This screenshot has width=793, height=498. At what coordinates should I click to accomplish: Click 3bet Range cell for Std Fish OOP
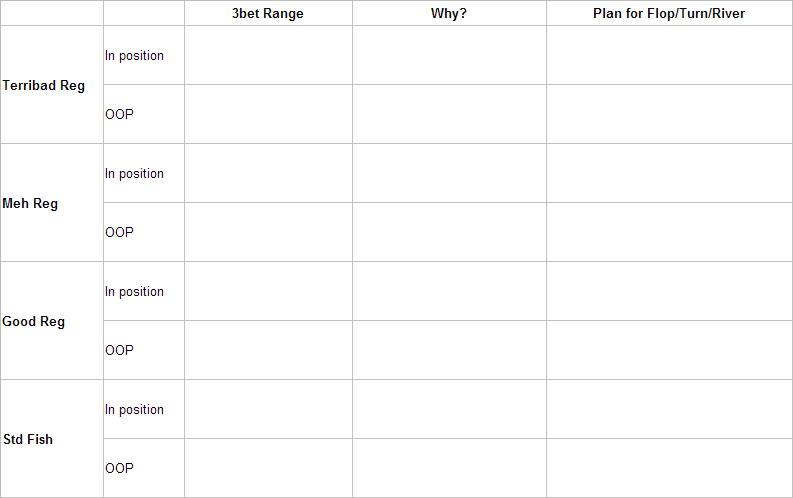pos(269,468)
